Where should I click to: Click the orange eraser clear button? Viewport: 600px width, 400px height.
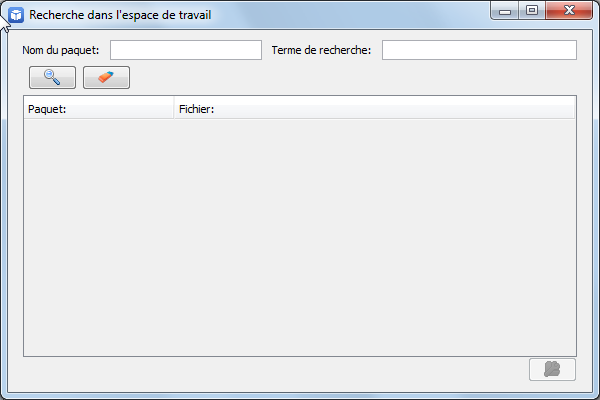(106, 77)
